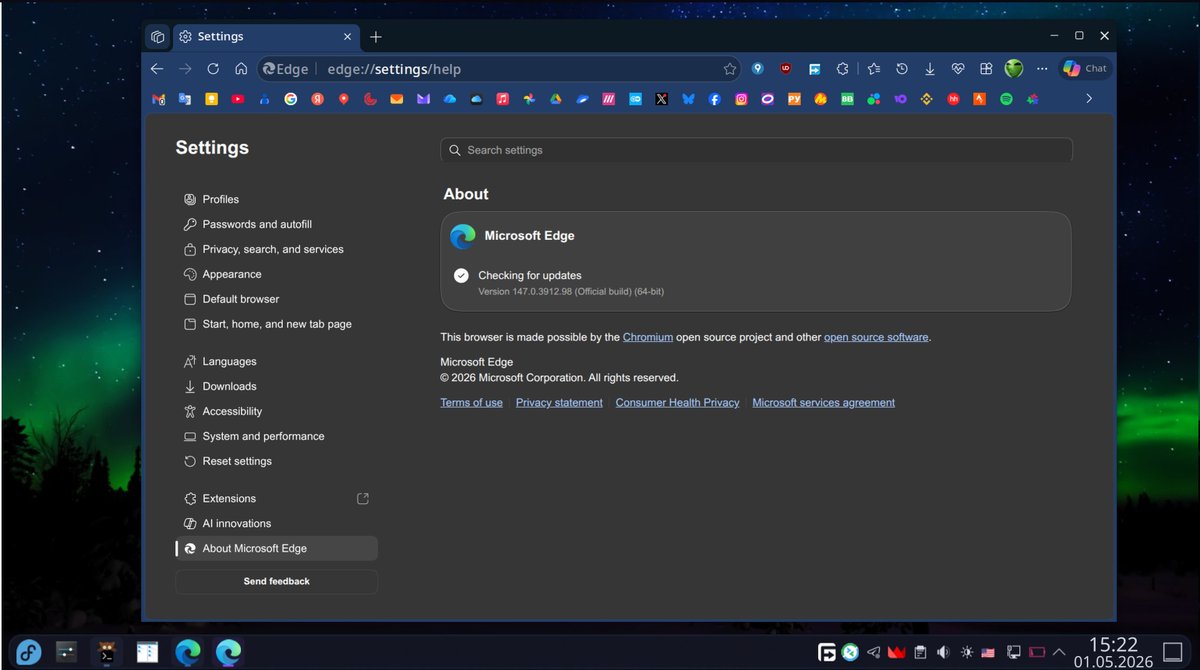The image size is (1200, 670).
Task: Open Default browser settings
Action: [276, 299]
